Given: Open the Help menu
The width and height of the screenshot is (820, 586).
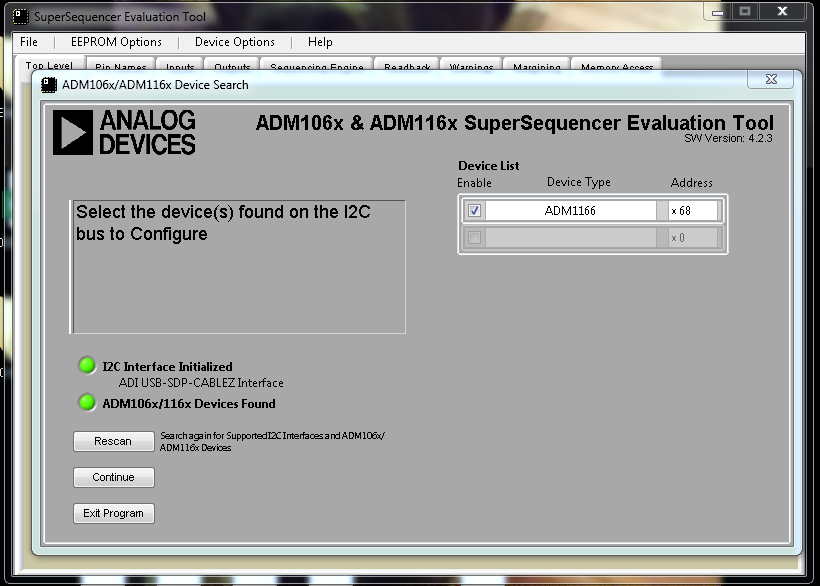Looking at the screenshot, I should (320, 42).
